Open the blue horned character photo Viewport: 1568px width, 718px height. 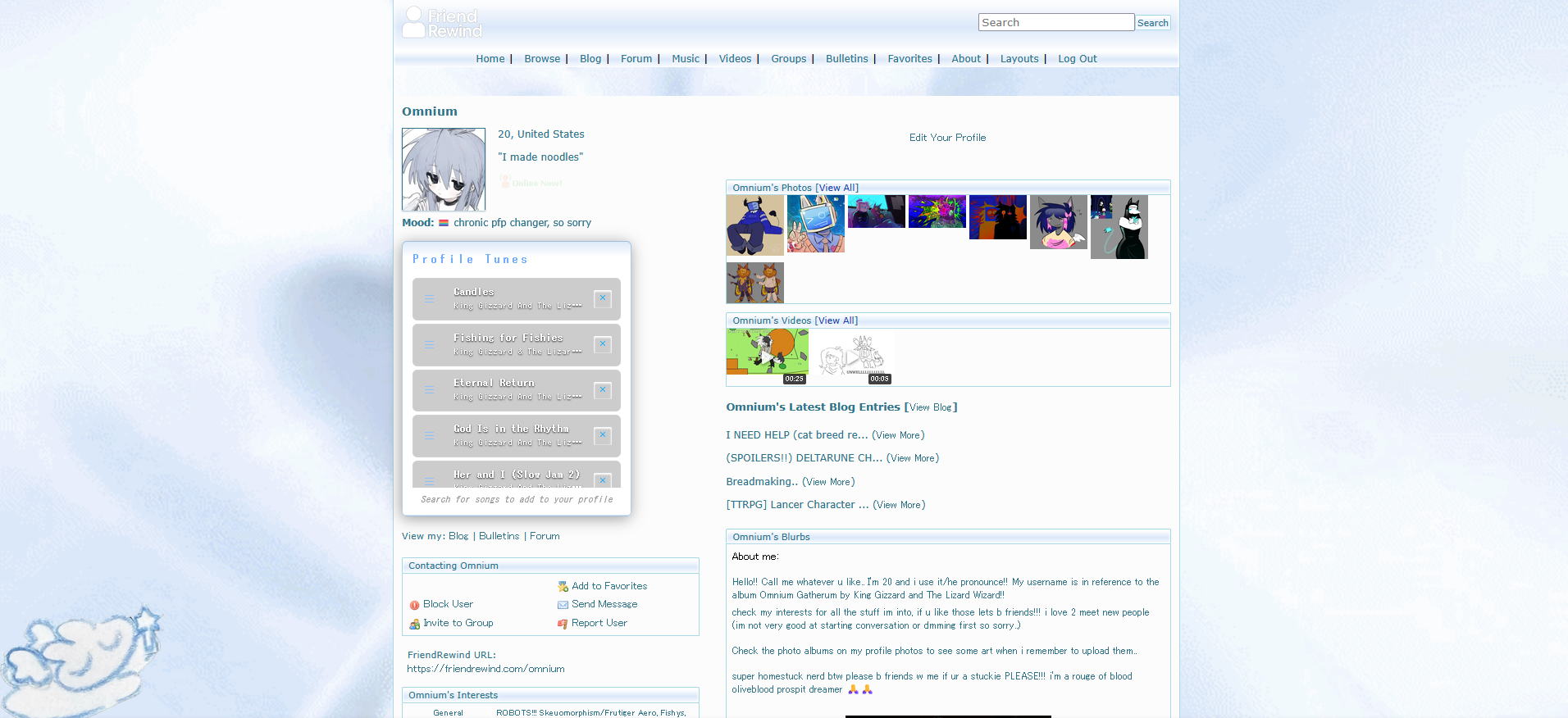[x=754, y=225]
